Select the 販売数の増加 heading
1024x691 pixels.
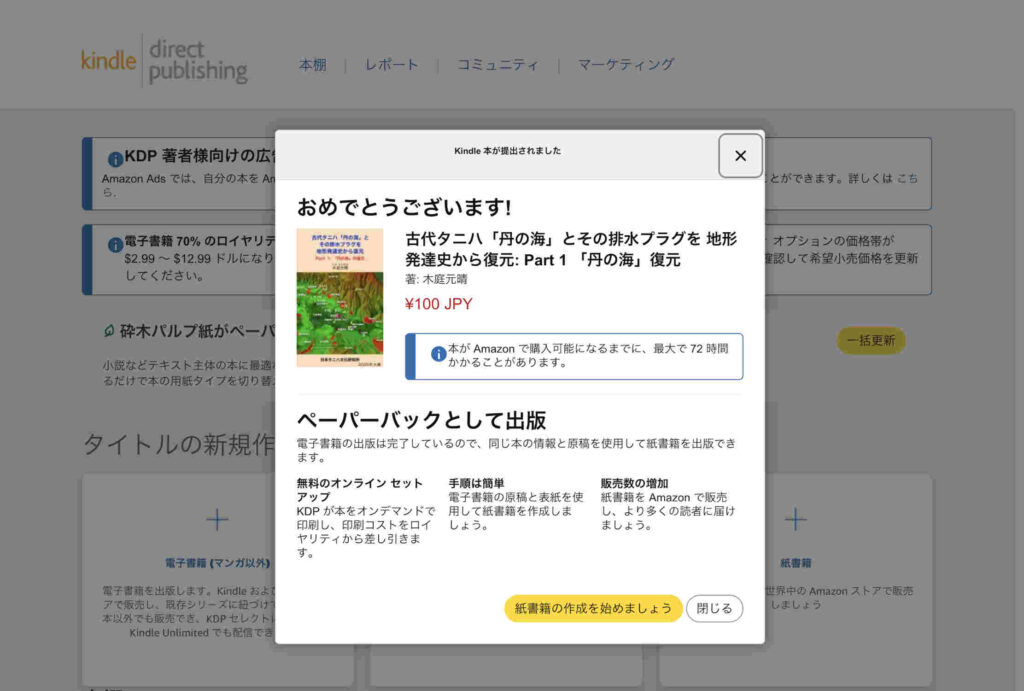[x=634, y=483]
